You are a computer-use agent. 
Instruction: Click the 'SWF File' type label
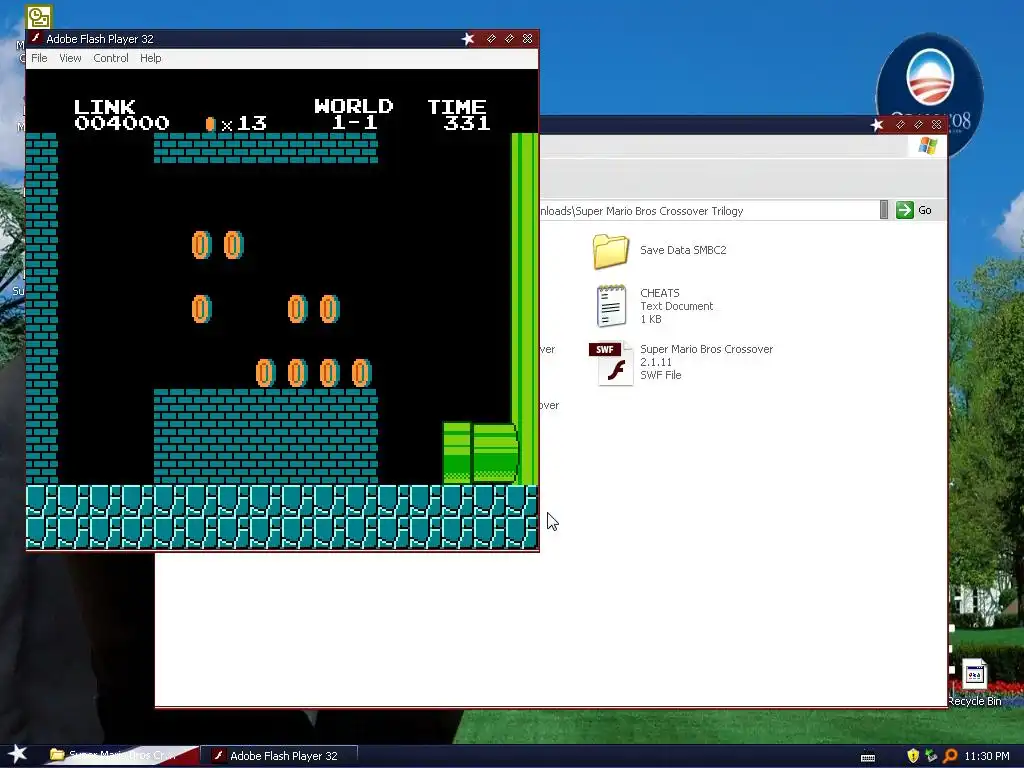[x=660, y=375]
